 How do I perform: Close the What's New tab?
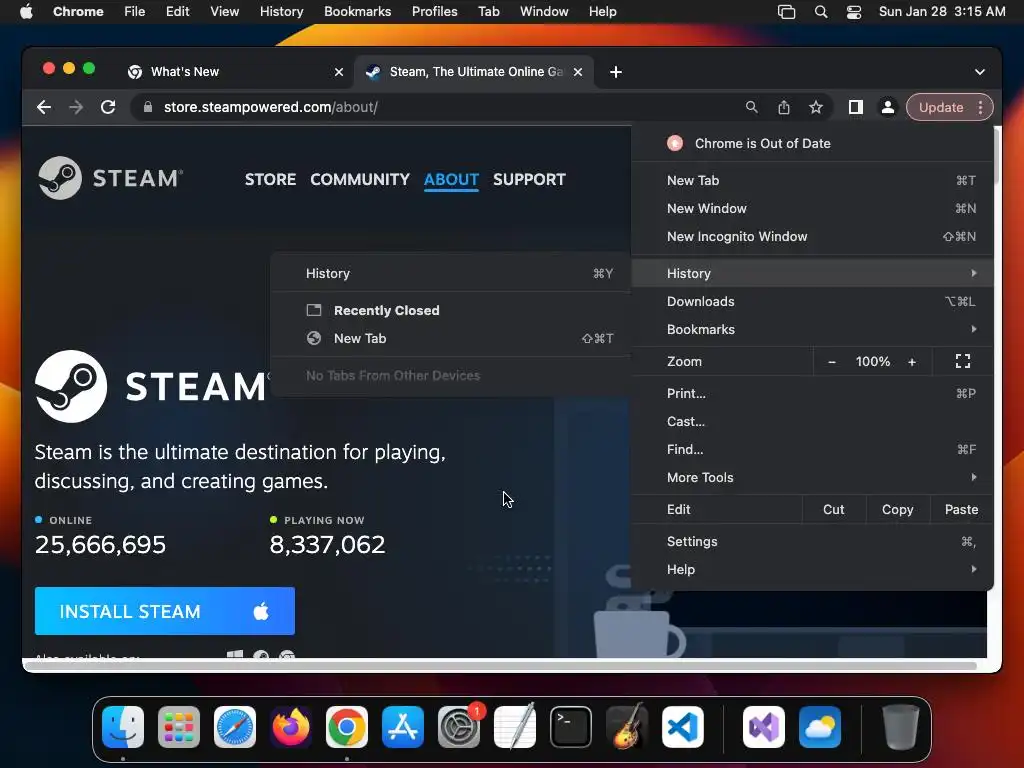[x=339, y=72]
